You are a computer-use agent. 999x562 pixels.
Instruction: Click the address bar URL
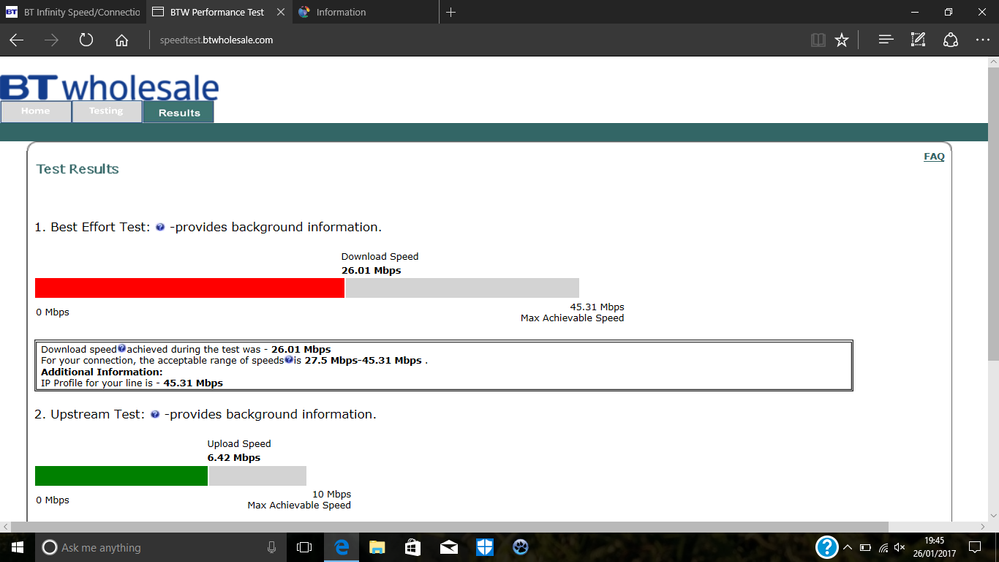click(216, 40)
